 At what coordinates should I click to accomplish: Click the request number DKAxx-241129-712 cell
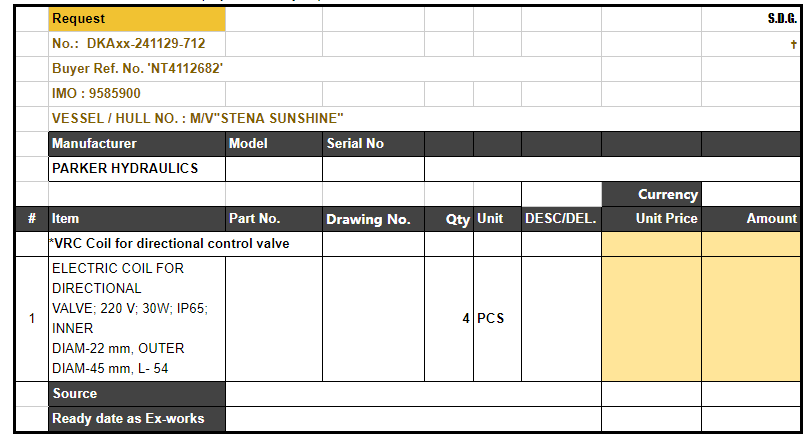[137, 44]
